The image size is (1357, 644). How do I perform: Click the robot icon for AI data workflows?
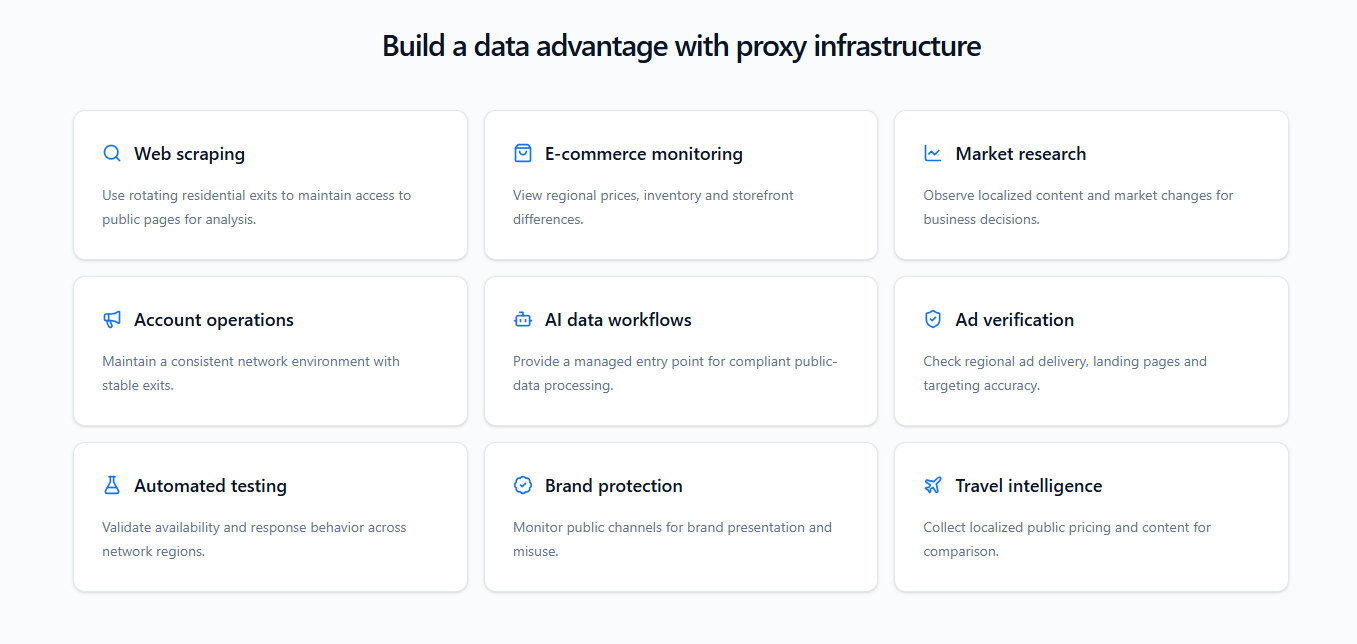[x=523, y=319]
